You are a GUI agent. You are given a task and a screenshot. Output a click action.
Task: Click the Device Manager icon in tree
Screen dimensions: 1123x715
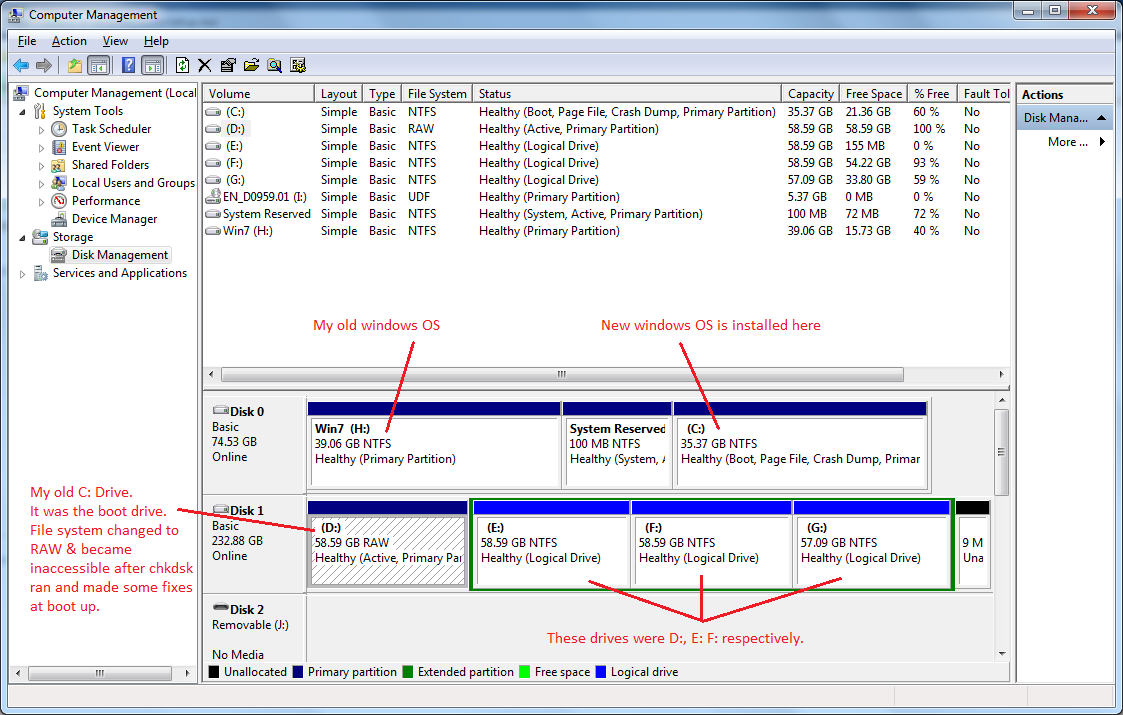59,219
